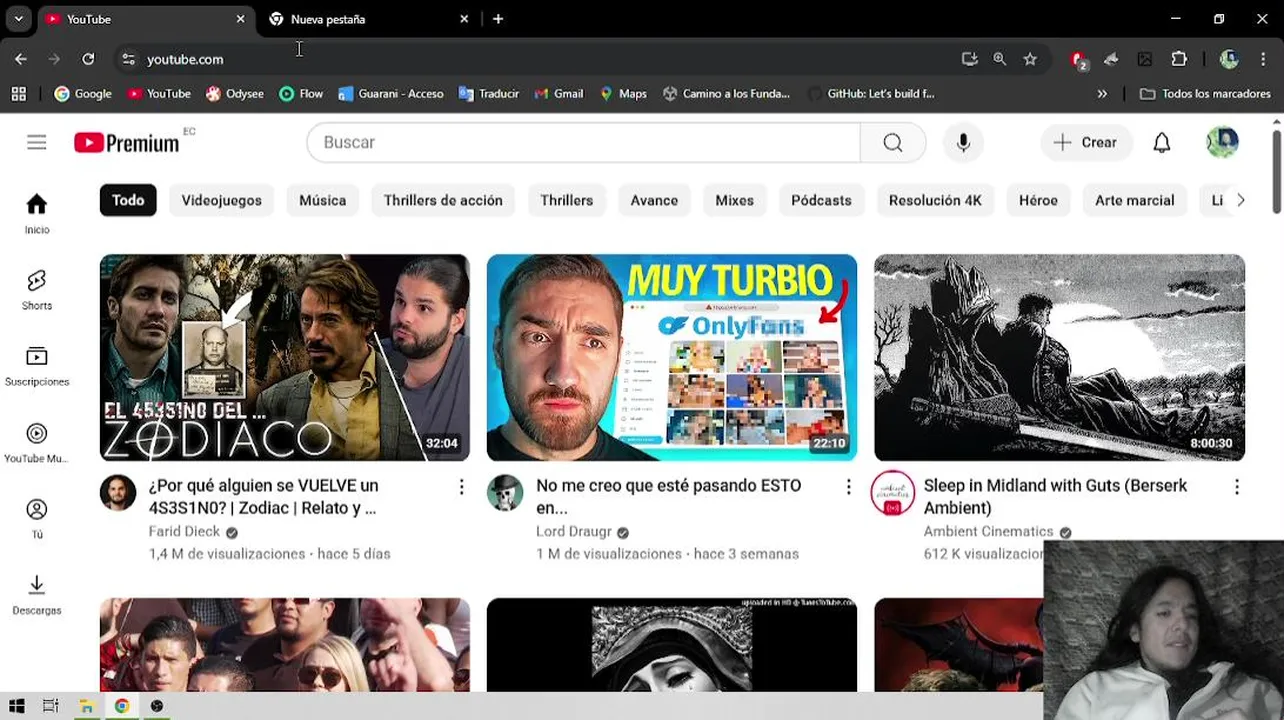Select the Avance filter chip

point(654,200)
